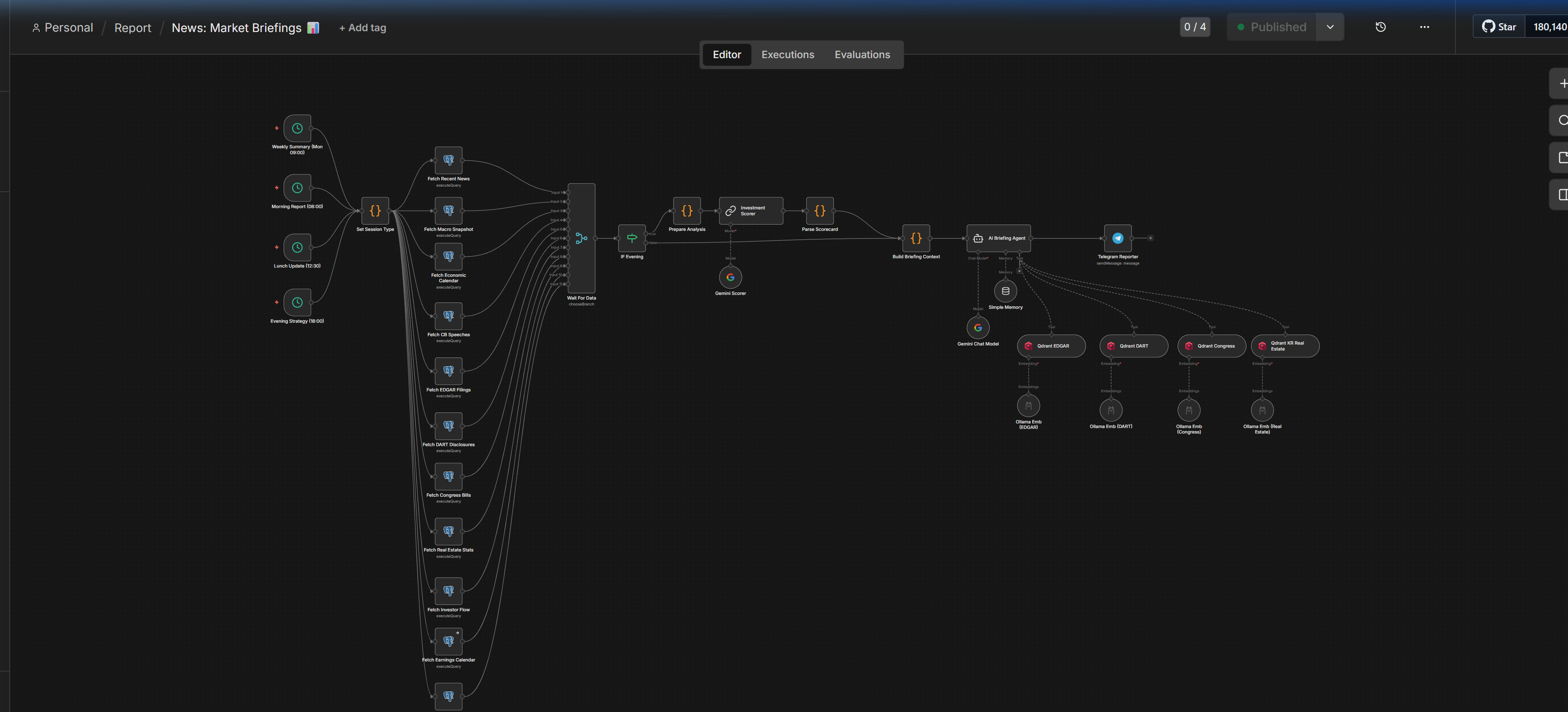Expand the Published dropdown chevron
Screen dimensions: 1568x712
point(1330,27)
